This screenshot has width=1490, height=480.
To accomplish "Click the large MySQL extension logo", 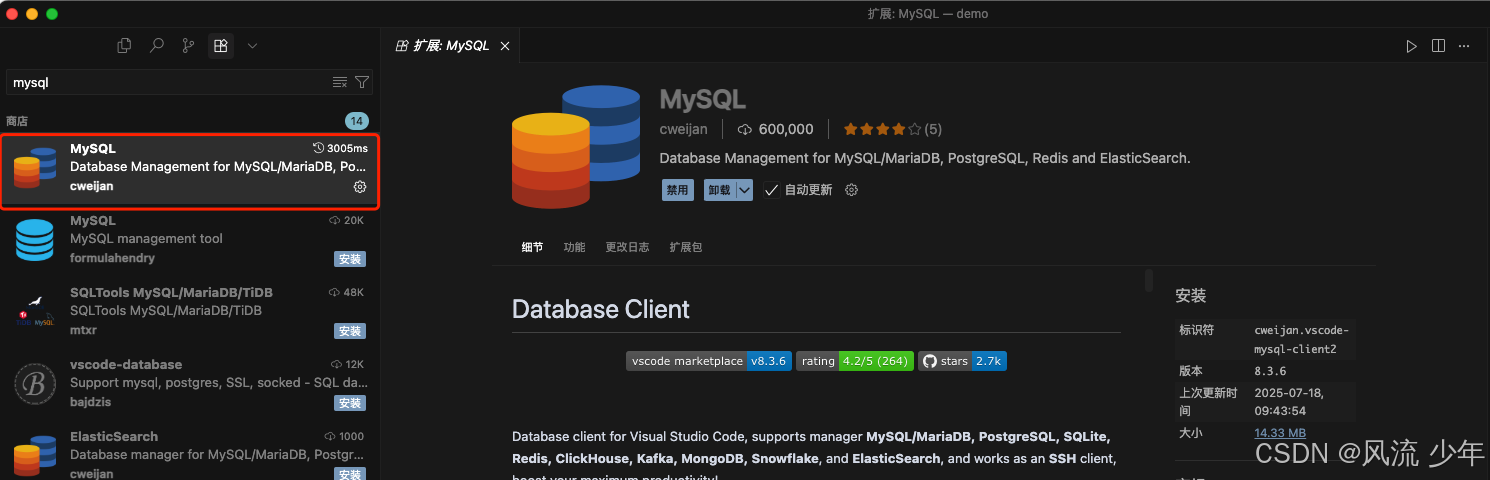I will [x=575, y=147].
